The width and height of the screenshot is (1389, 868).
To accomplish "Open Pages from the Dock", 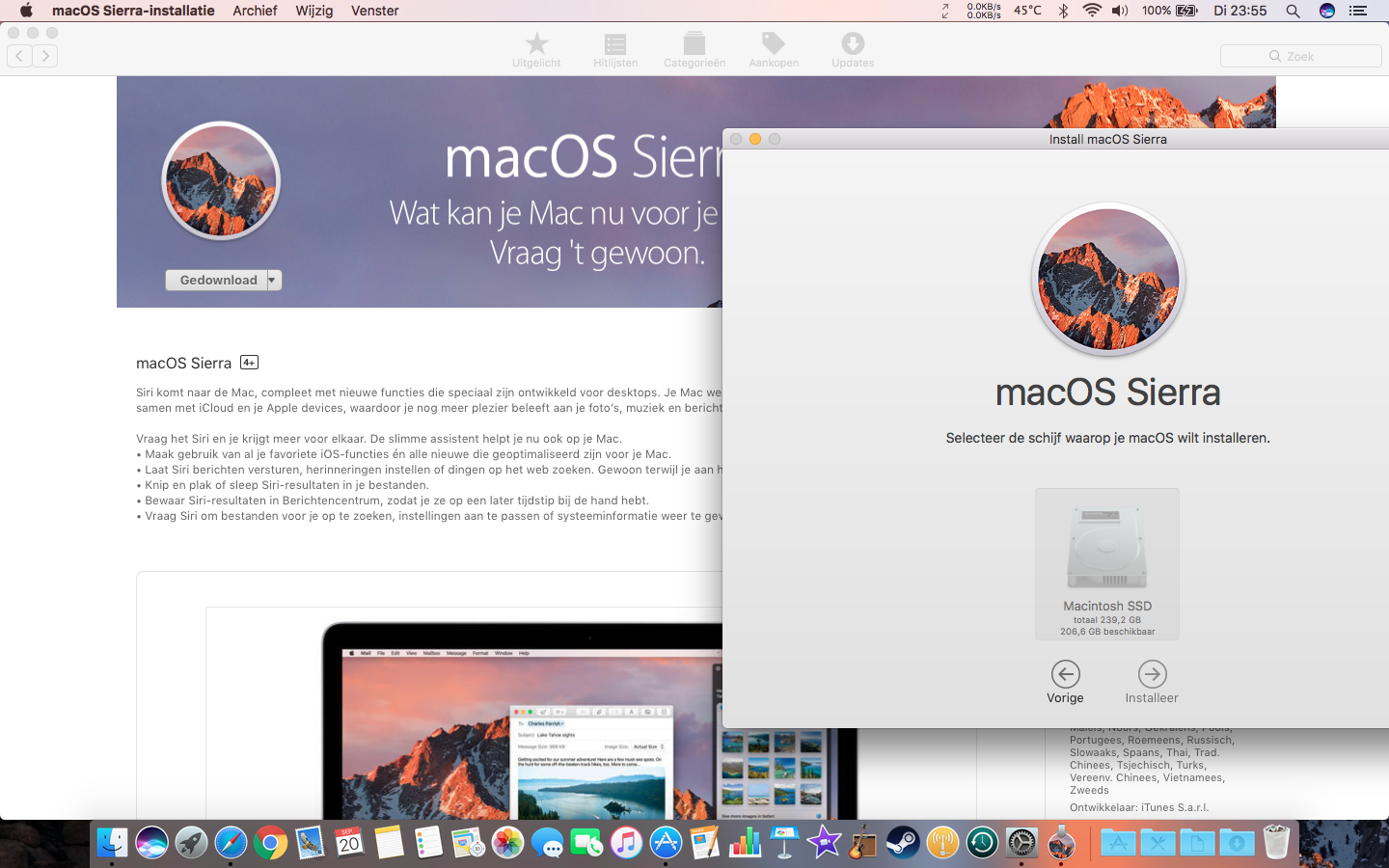I will [x=705, y=843].
